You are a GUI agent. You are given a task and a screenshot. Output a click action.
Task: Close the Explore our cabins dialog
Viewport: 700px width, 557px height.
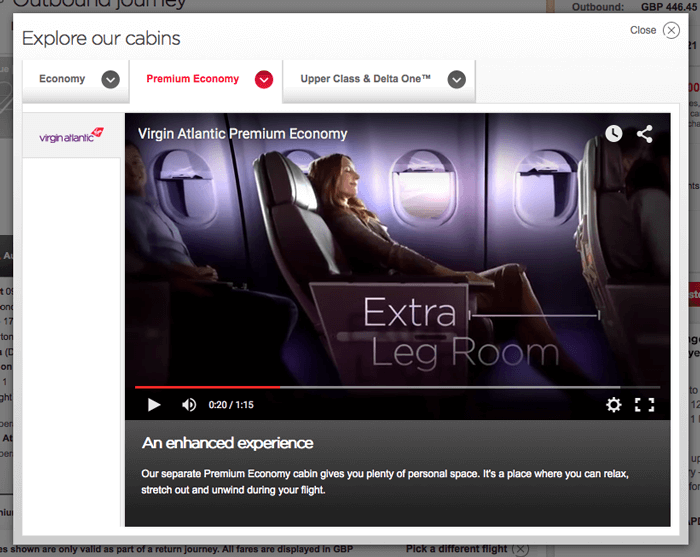point(671,30)
